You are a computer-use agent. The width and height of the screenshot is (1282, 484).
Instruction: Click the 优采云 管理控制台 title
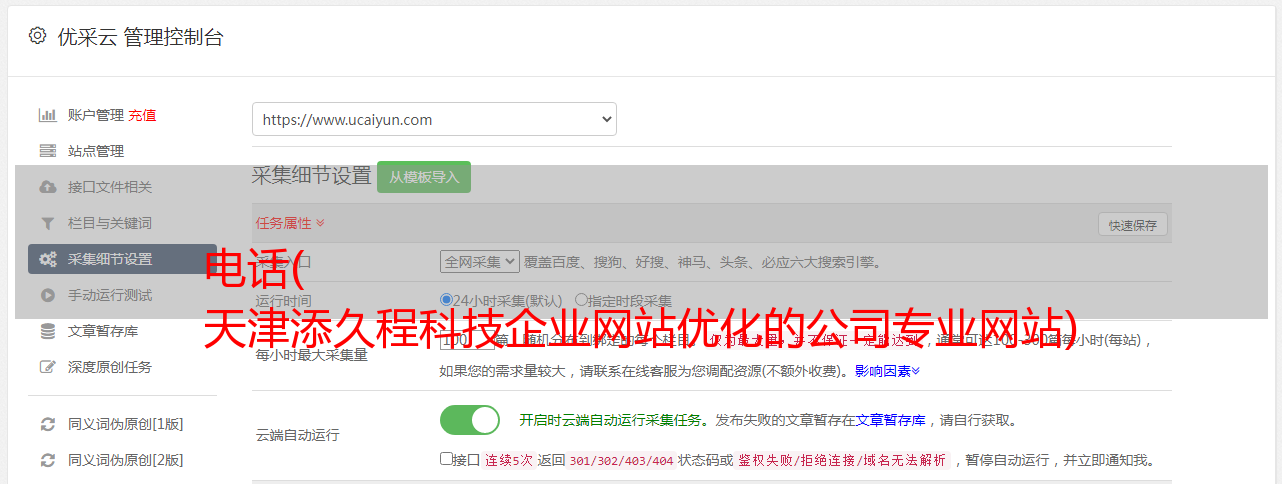[x=140, y=37]
